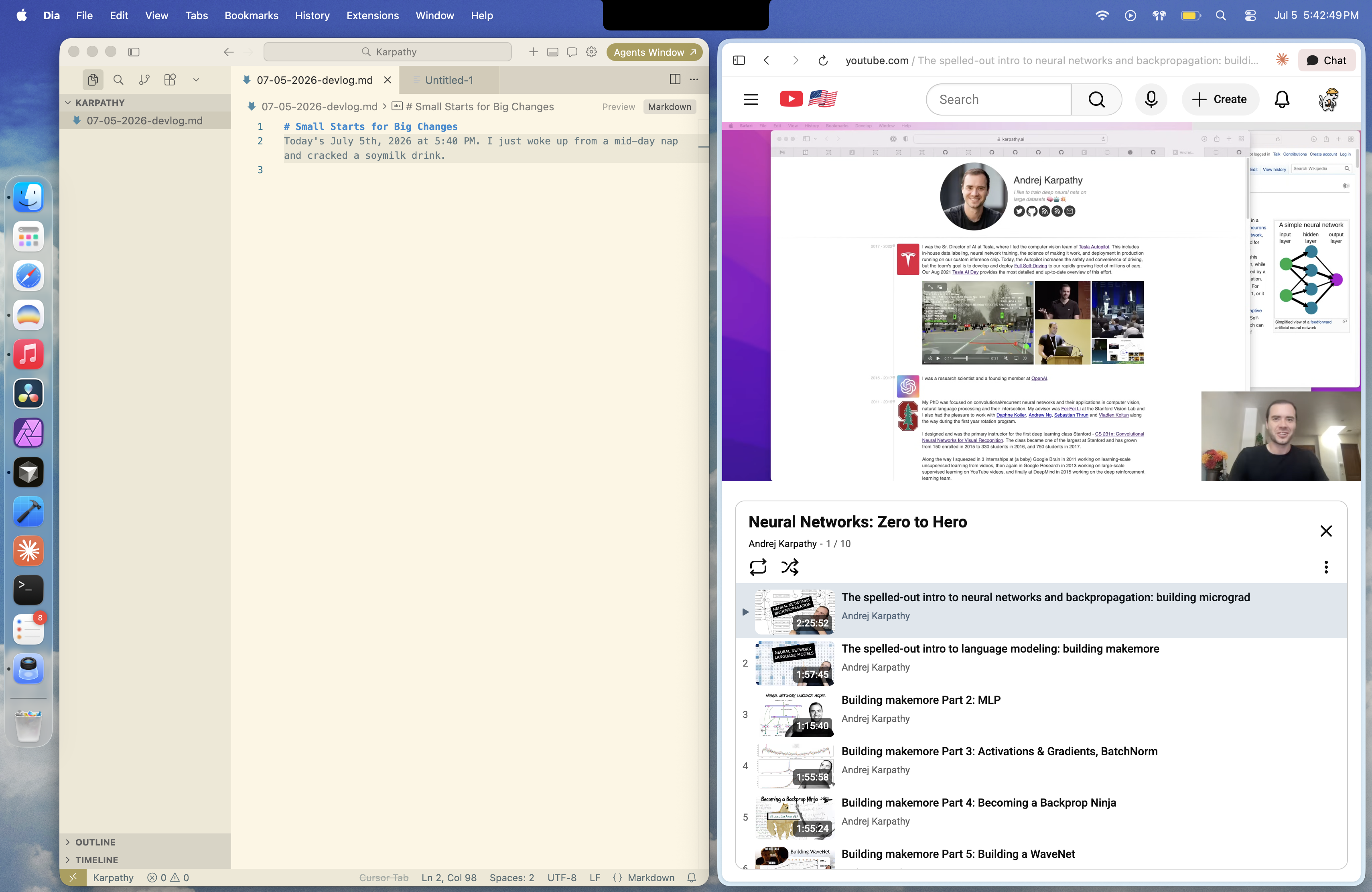Open the playlist three-dot options menu
Image resolution: width=1372 pixels, height=892 pixels.
(1326, 567)
